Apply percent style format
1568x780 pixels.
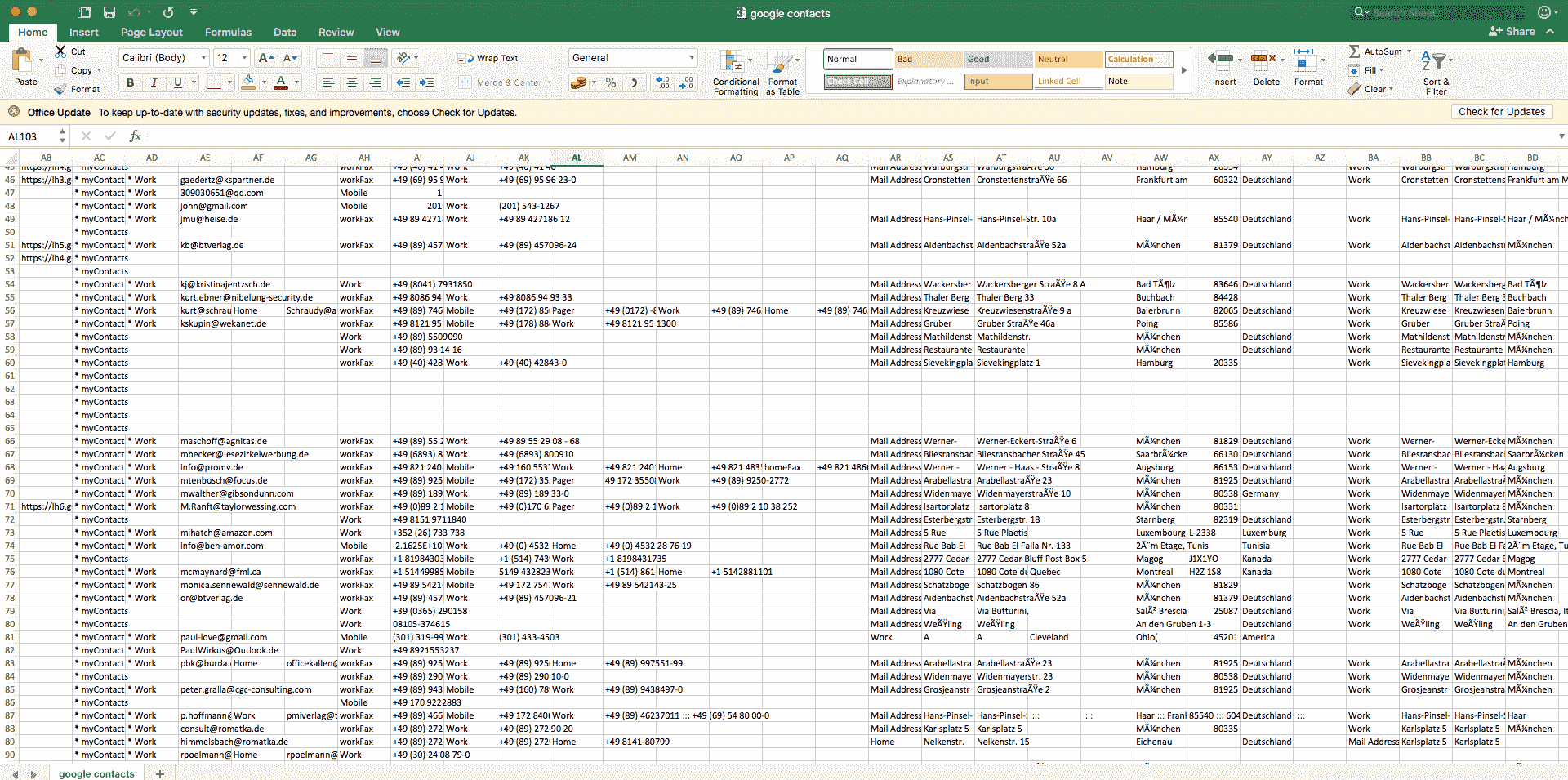(611, 82)
